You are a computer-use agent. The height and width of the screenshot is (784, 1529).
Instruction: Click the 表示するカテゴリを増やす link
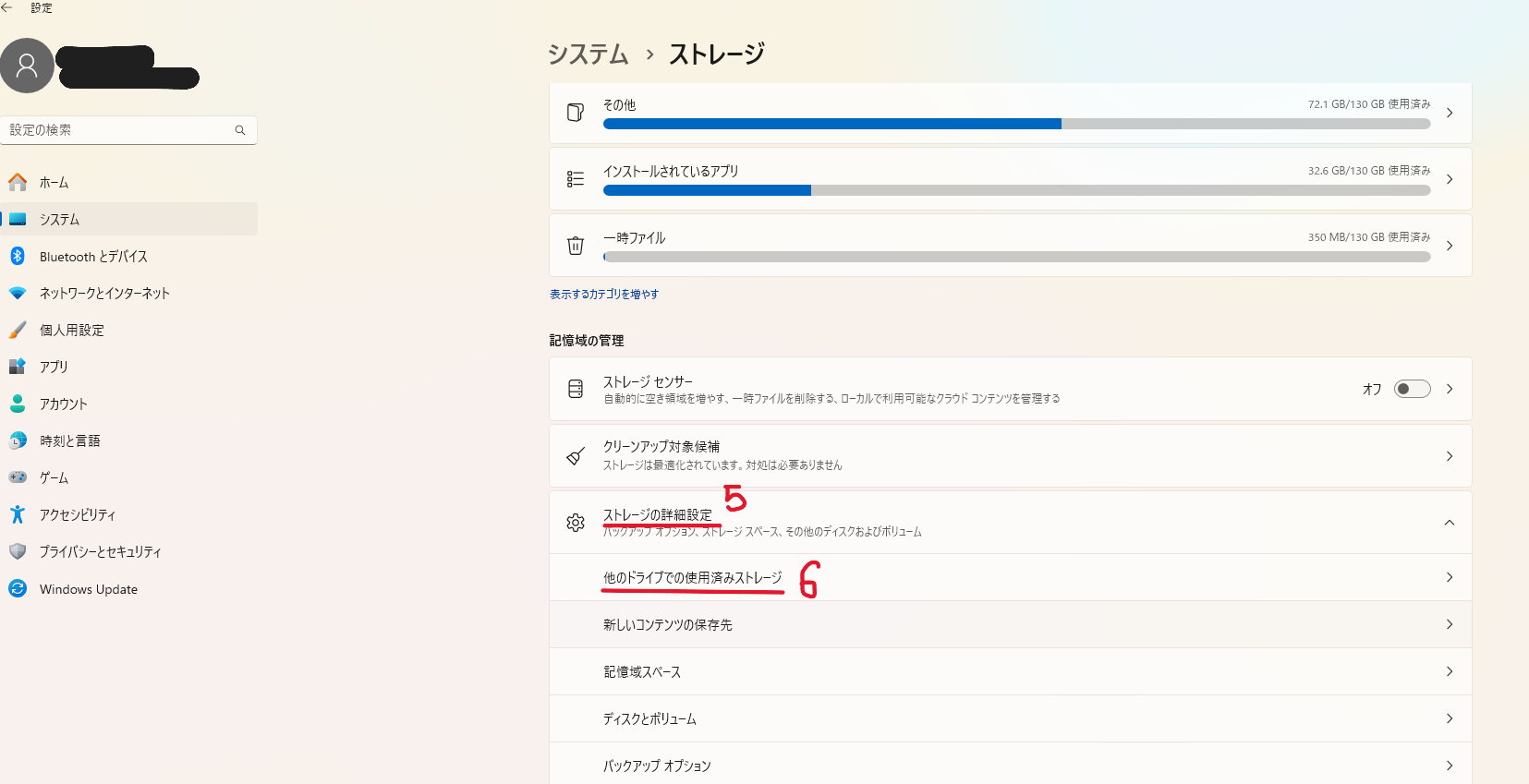(604, 295)
